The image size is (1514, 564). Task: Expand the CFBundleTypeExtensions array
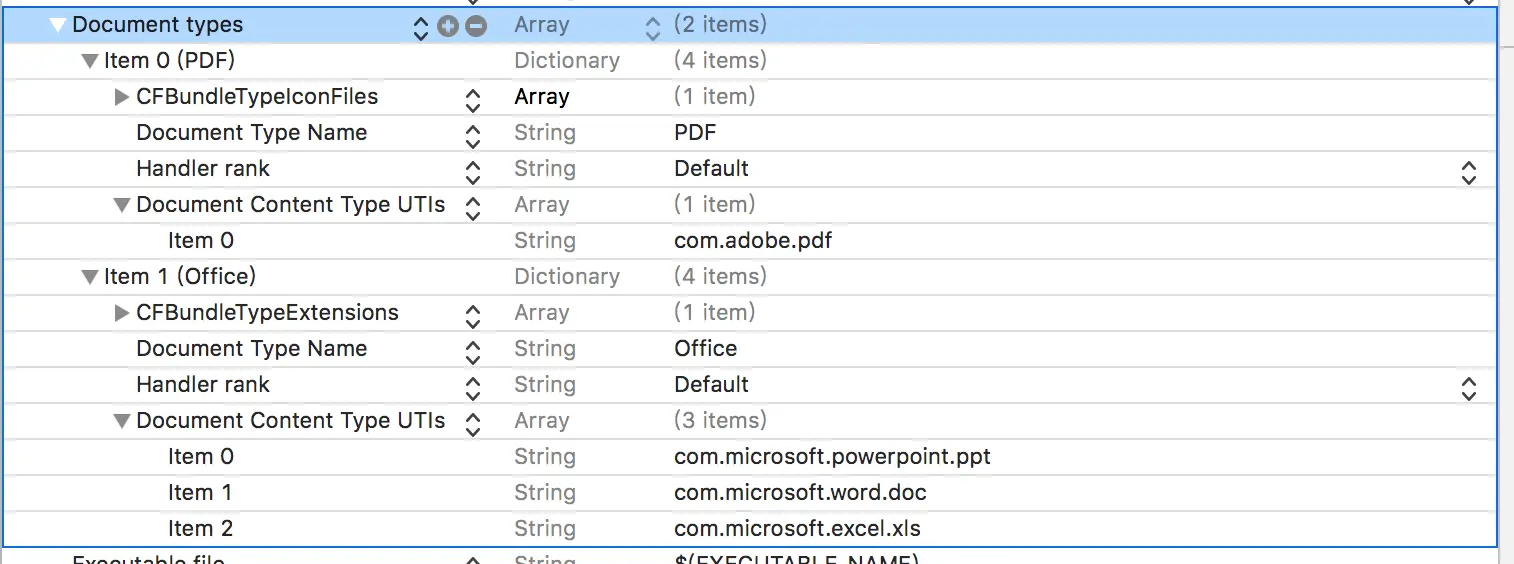pos(122,313)
